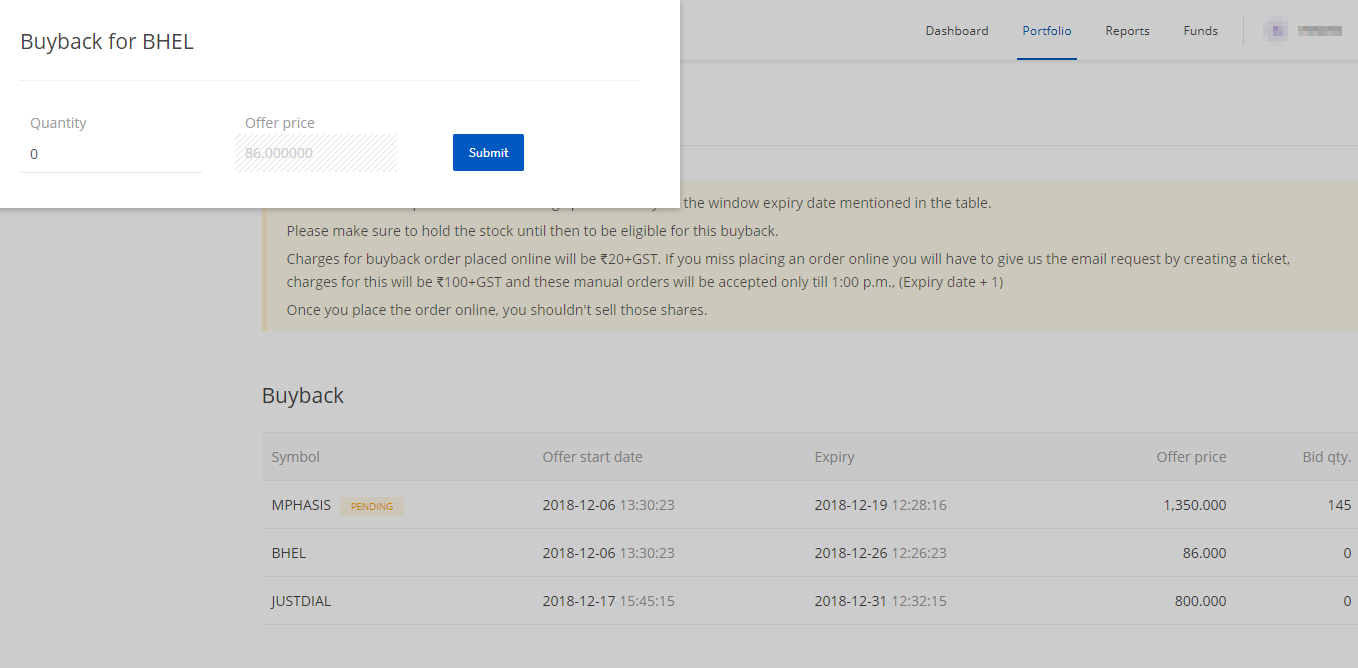Click JUSTDIAL expiry date 2018-12-31
This screenshot has width=1358, height=668.
851,601
